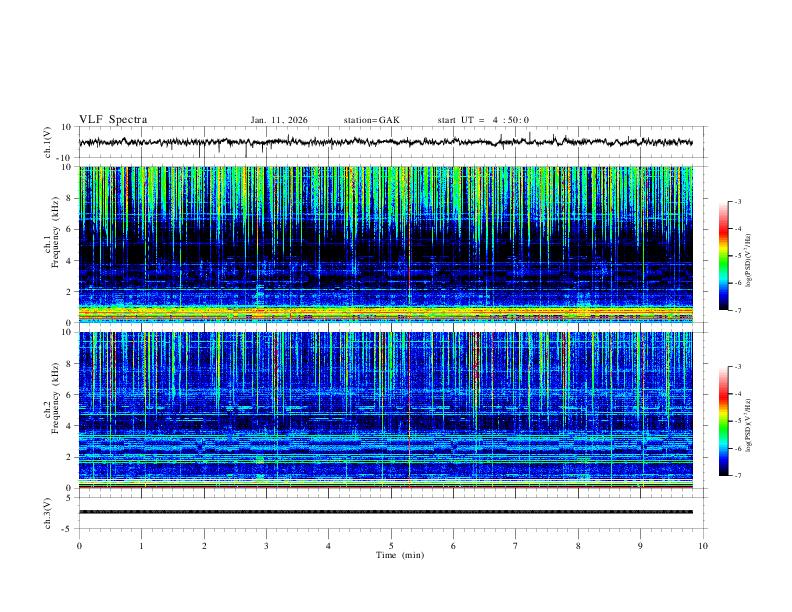
Task: Click the "station=GAK" header label
Action: (371, 120)
